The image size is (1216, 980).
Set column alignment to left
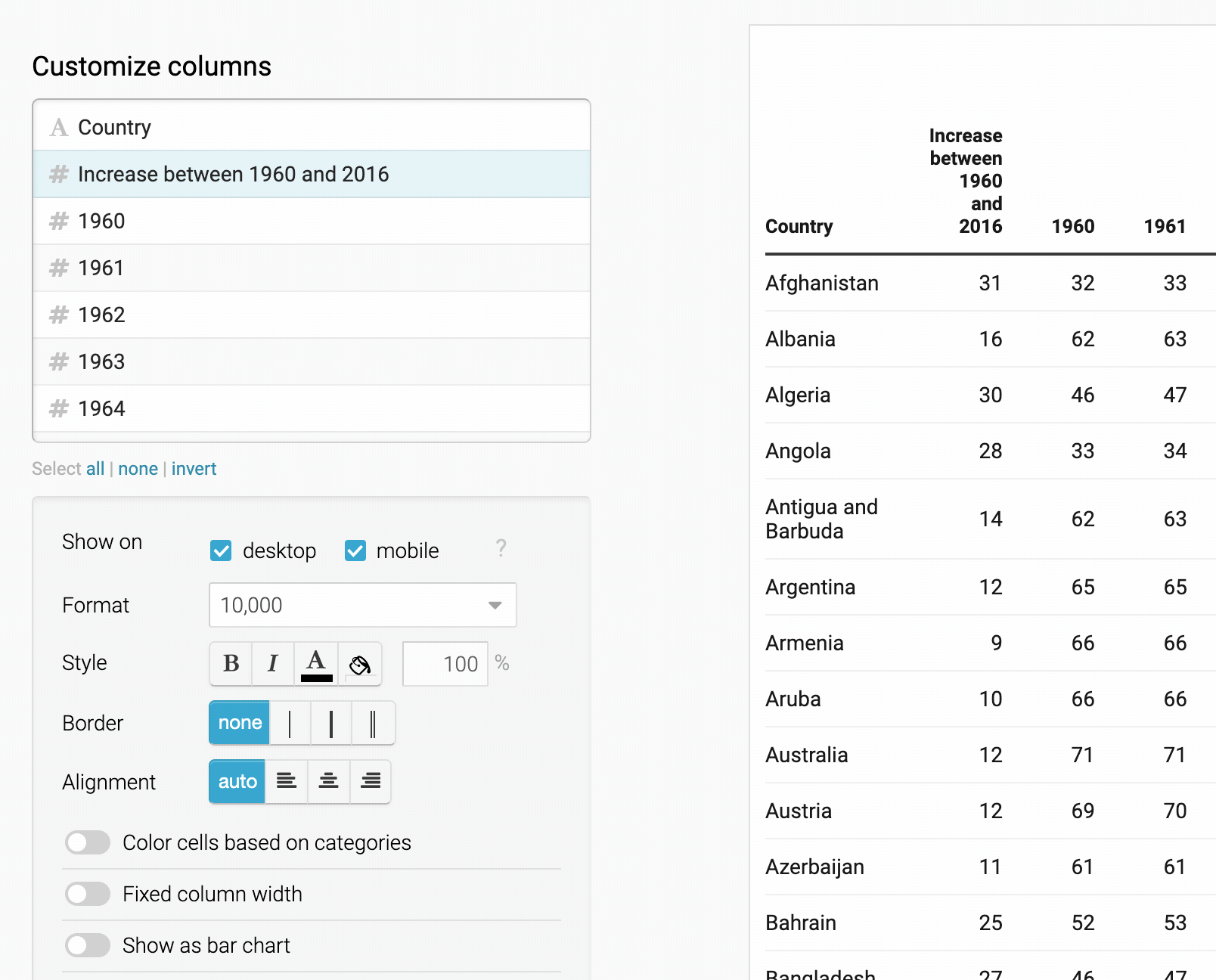point(287,782)
